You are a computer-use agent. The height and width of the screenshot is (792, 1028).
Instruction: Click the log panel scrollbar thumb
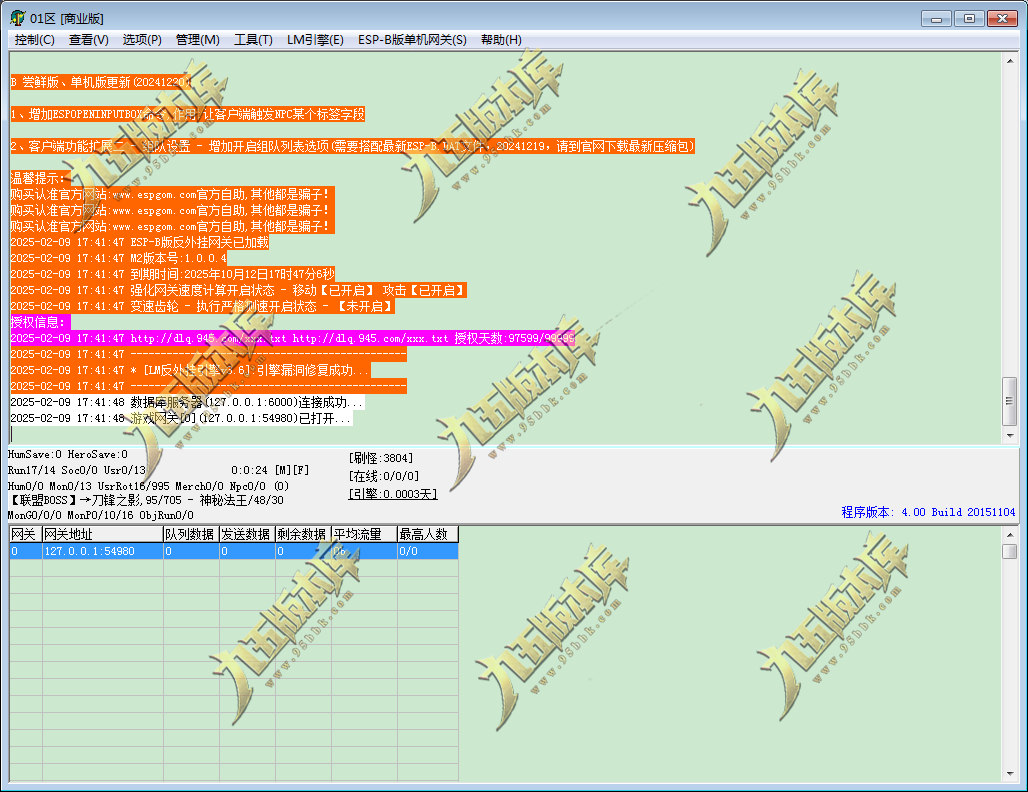[1010, 401]
